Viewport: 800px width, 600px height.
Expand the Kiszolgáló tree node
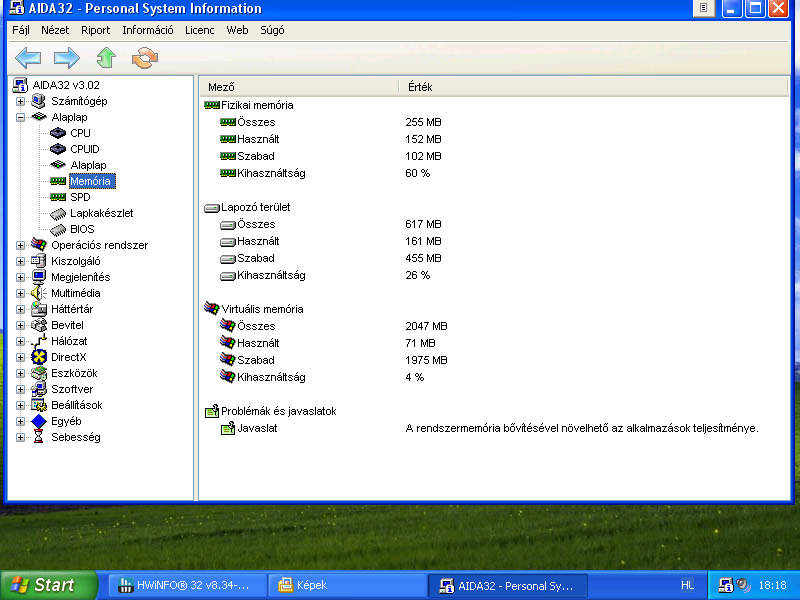[20, 261]
